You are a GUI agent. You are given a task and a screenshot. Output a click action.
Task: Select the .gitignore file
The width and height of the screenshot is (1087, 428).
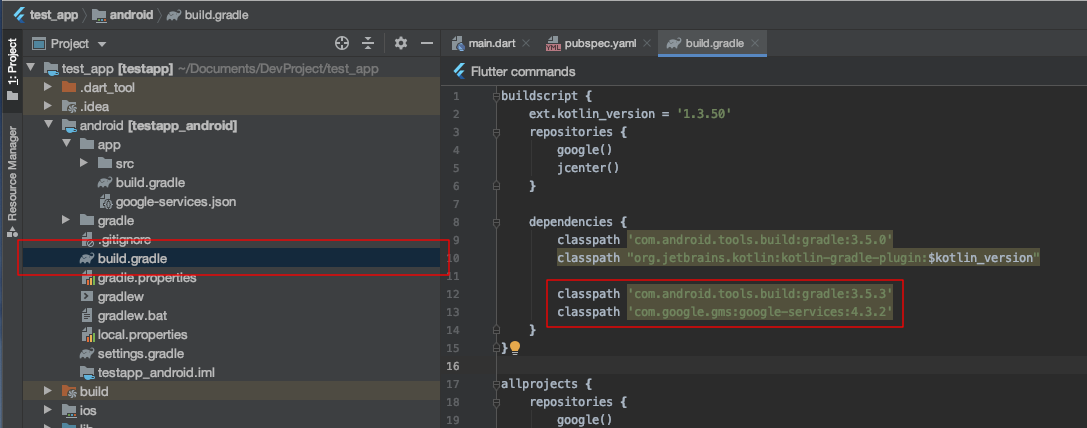click(124, 240)
